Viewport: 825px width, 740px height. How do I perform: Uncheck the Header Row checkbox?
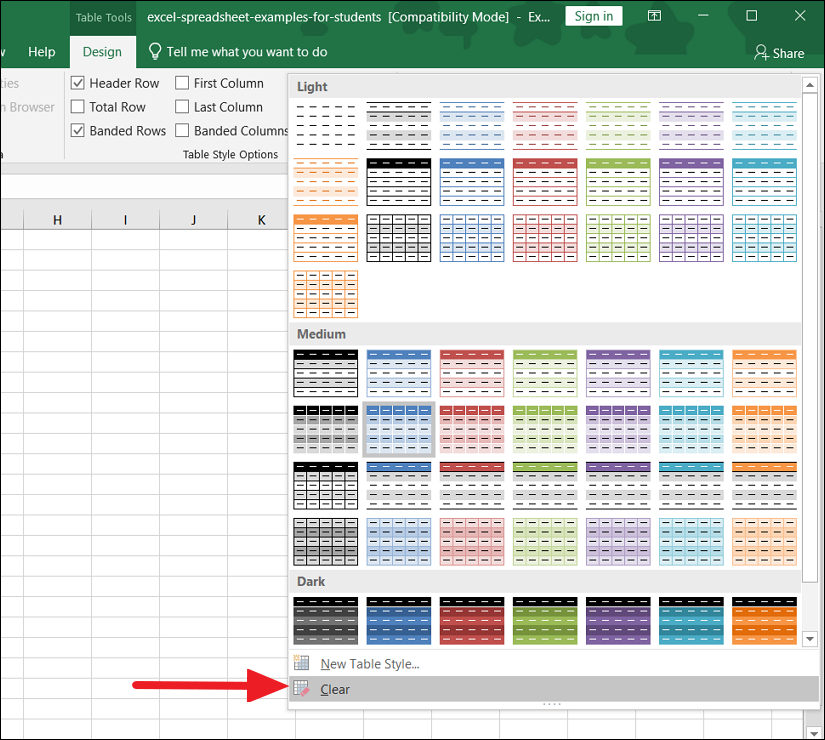77,83
